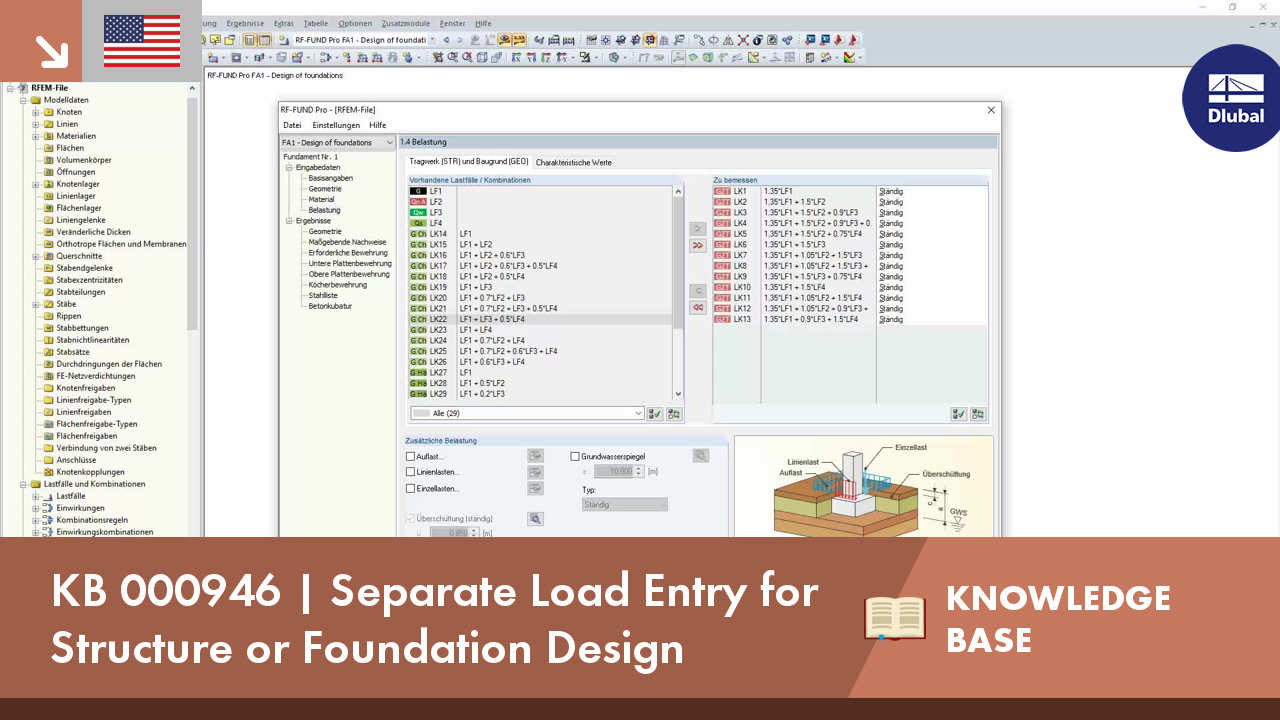Click the magnifier icon next to Überschüttung
1280x720 pixels.
click(x=535, y=519)
